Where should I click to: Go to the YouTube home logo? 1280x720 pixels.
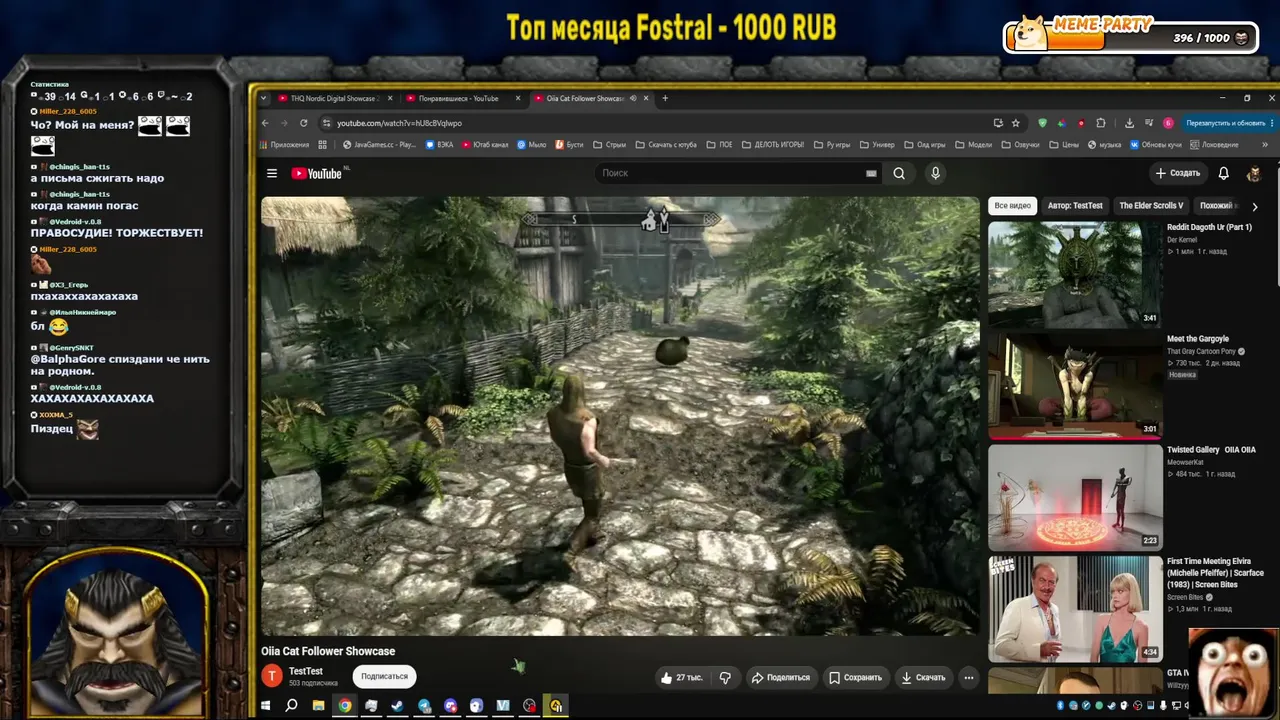click(x=317, y=173)
